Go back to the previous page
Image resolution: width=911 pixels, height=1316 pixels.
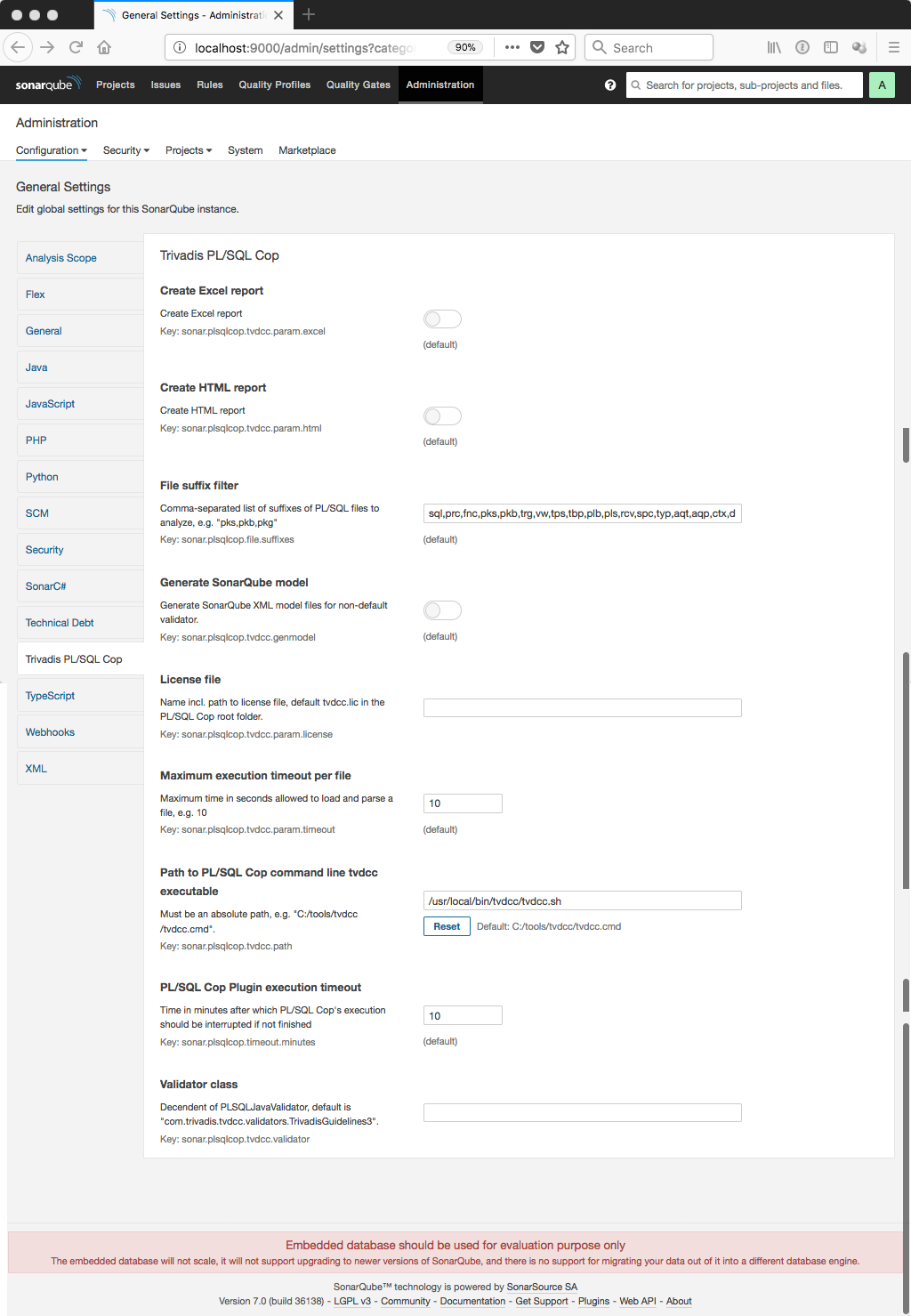pos(18,47)
